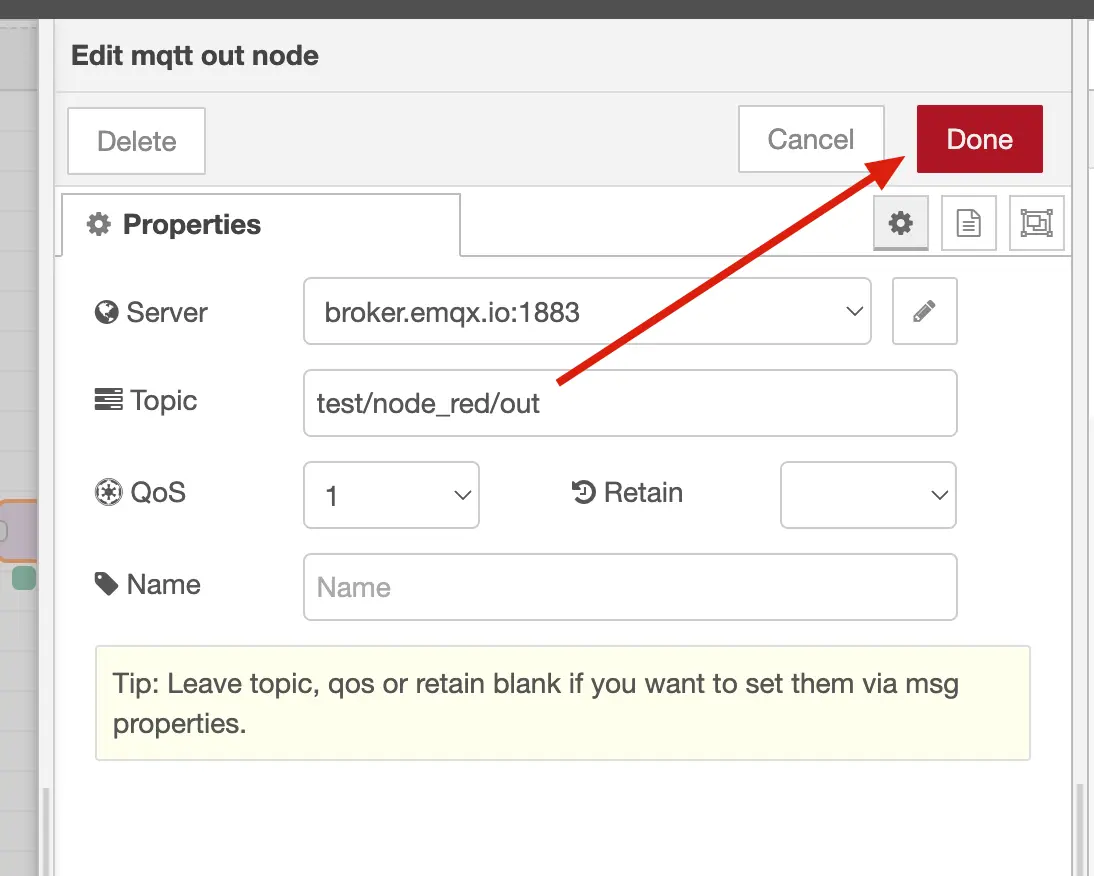Viewport: 1094px width, 876px height.
Task: Click Done to save the mqtt node
Action: (979, 139)
